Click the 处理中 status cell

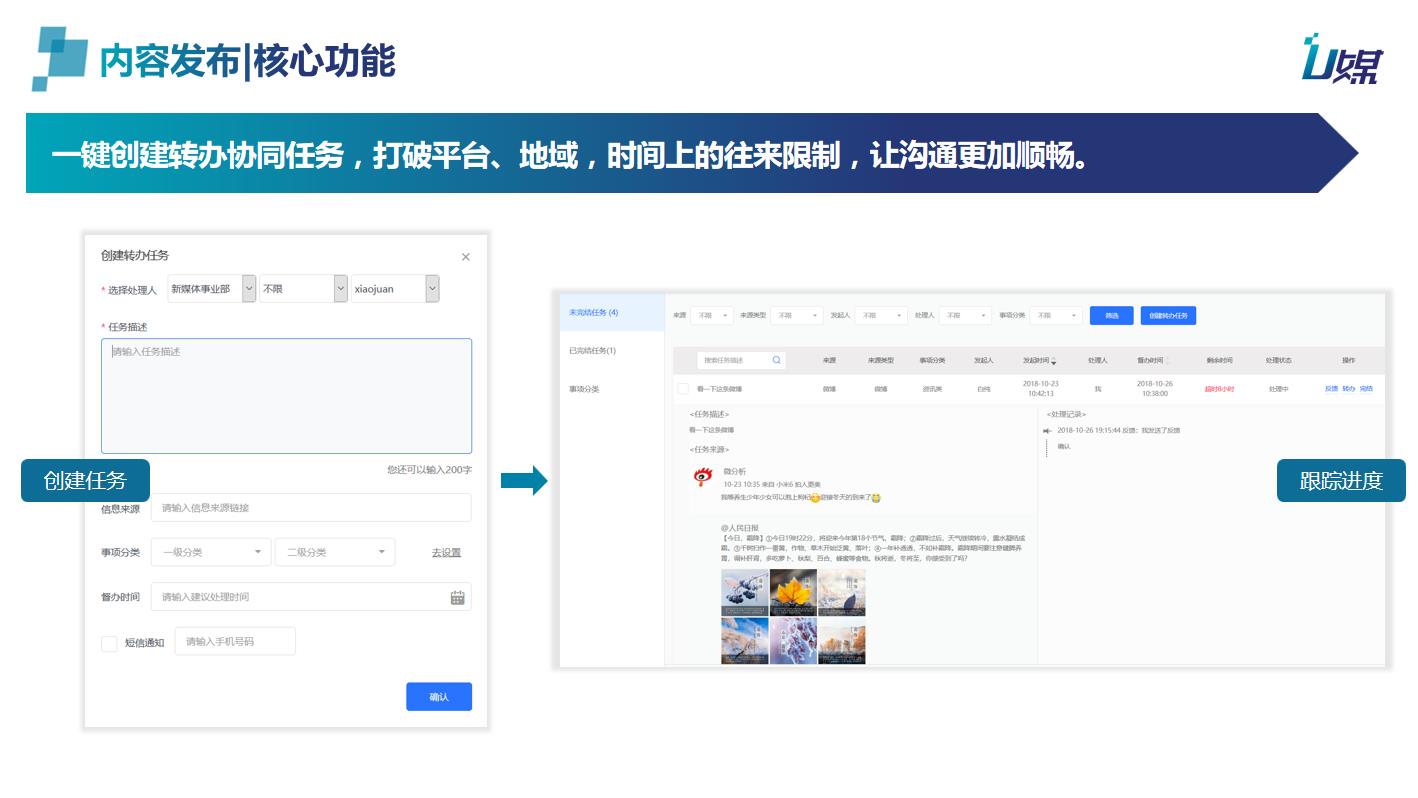pyautogui.click(x=1279, y=389)
